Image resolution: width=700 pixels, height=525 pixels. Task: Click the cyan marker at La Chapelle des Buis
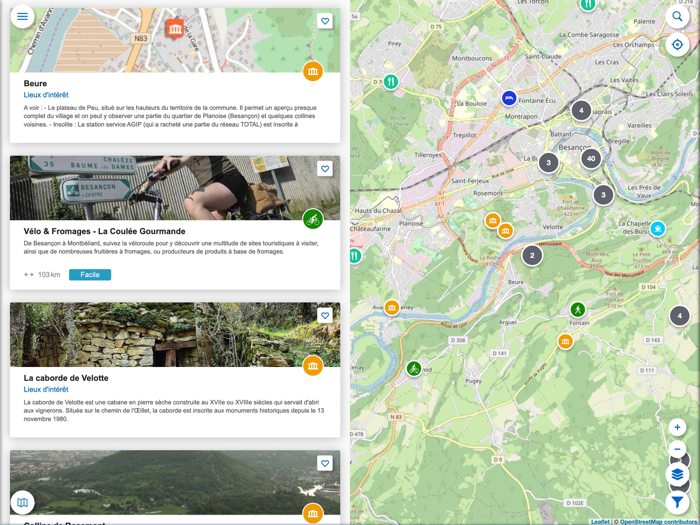(657, 229)
